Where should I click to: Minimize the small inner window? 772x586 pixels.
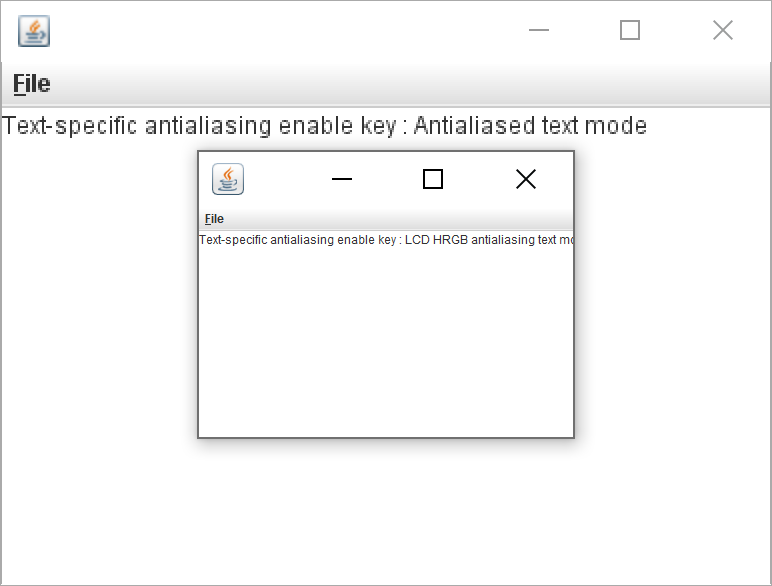tap(342, 179)
